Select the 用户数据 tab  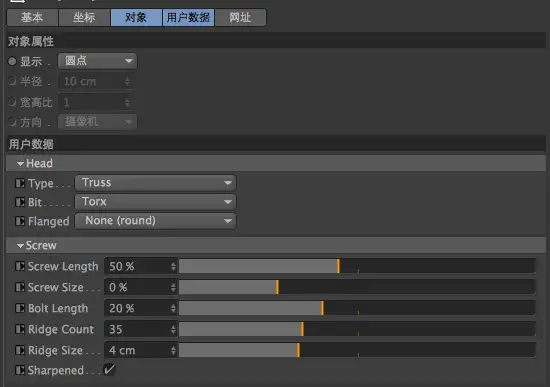[188, 18]
